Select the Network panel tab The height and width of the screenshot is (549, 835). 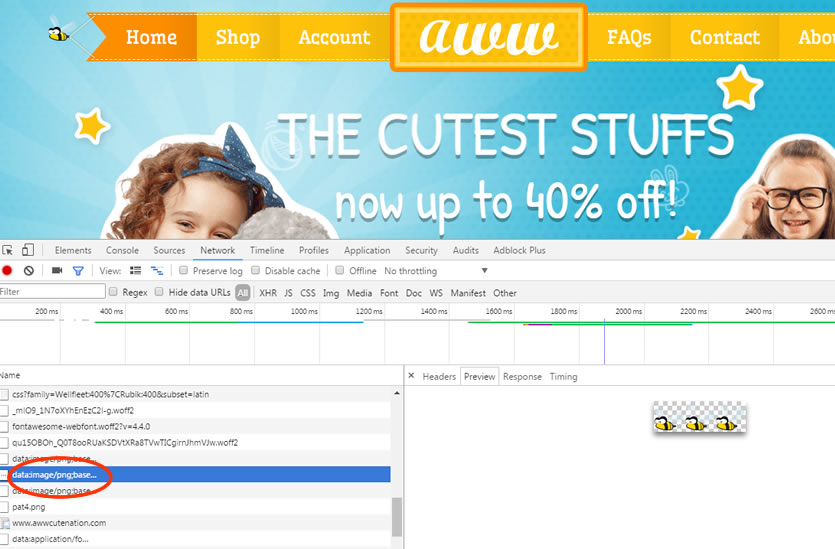[217, 250]
